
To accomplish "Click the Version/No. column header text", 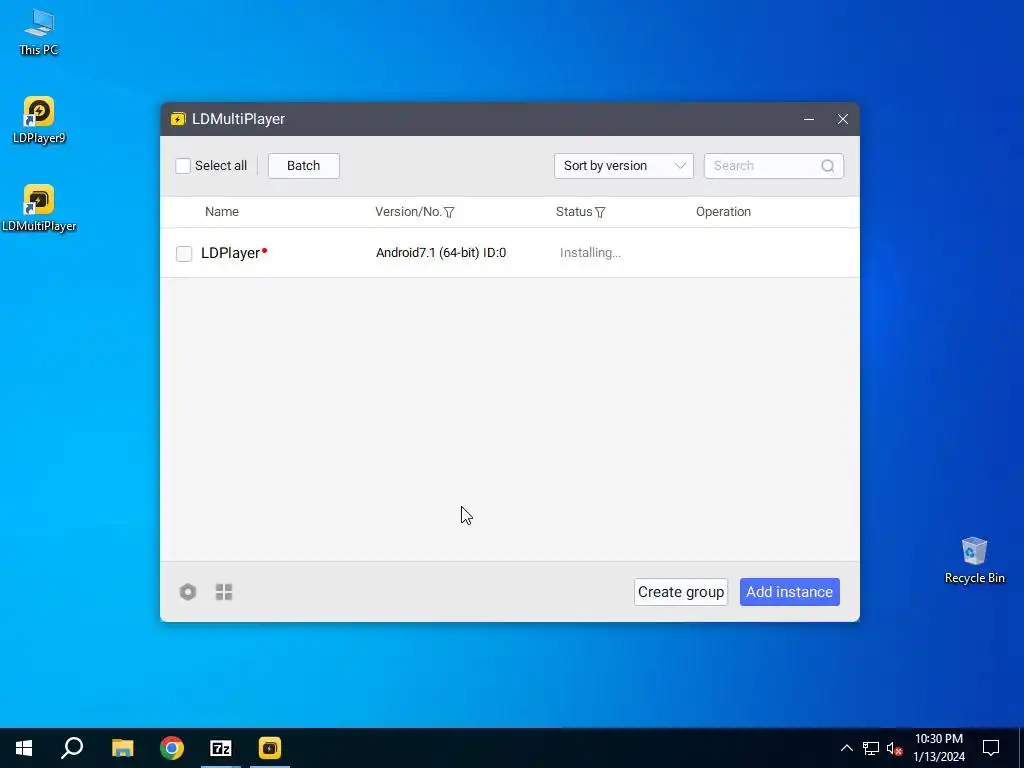I will [x=408, y=212].
